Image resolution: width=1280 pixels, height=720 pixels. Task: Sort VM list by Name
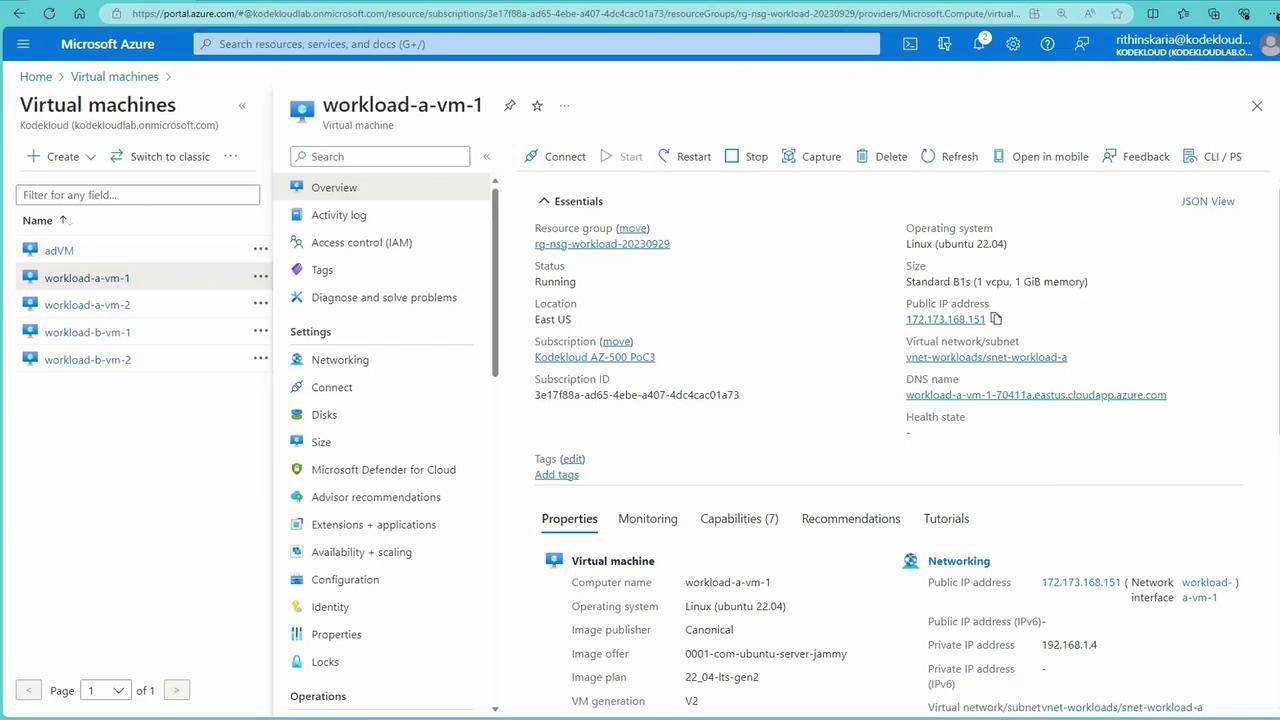(x=46, y=220)
